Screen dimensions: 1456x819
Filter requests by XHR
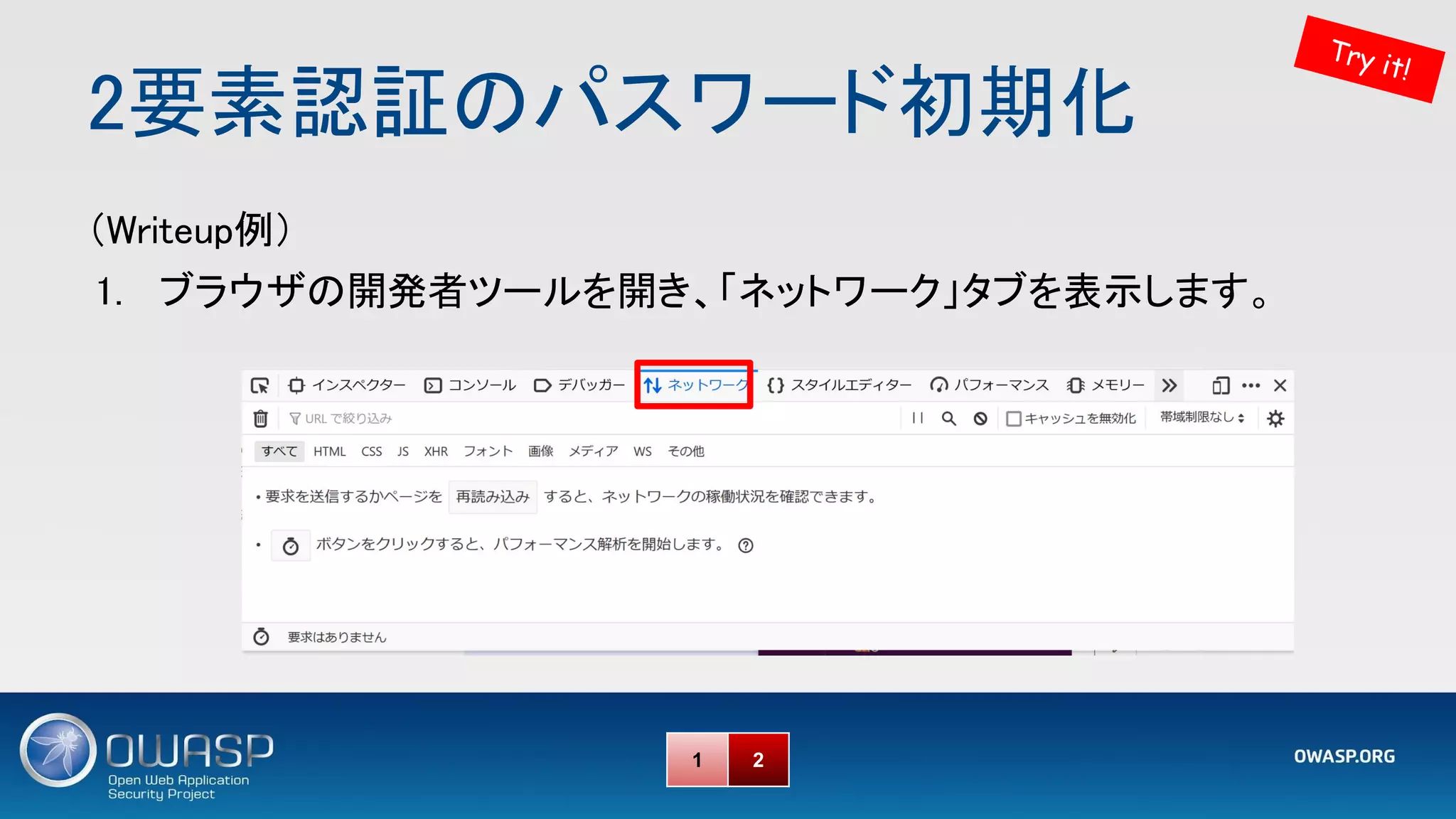436,451
